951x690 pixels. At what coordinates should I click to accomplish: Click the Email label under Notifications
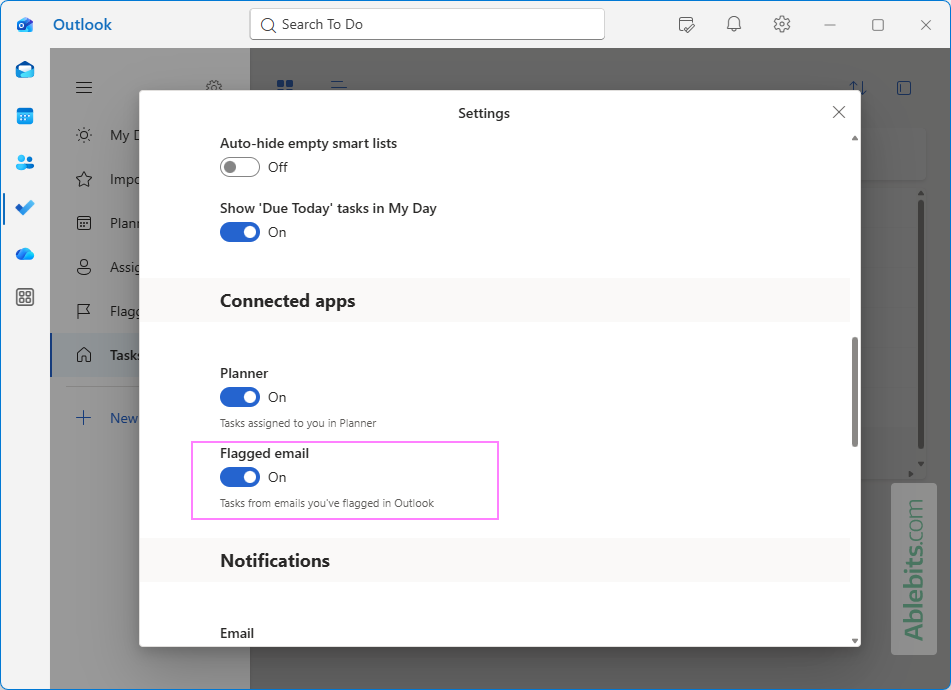tap(237, 633)
